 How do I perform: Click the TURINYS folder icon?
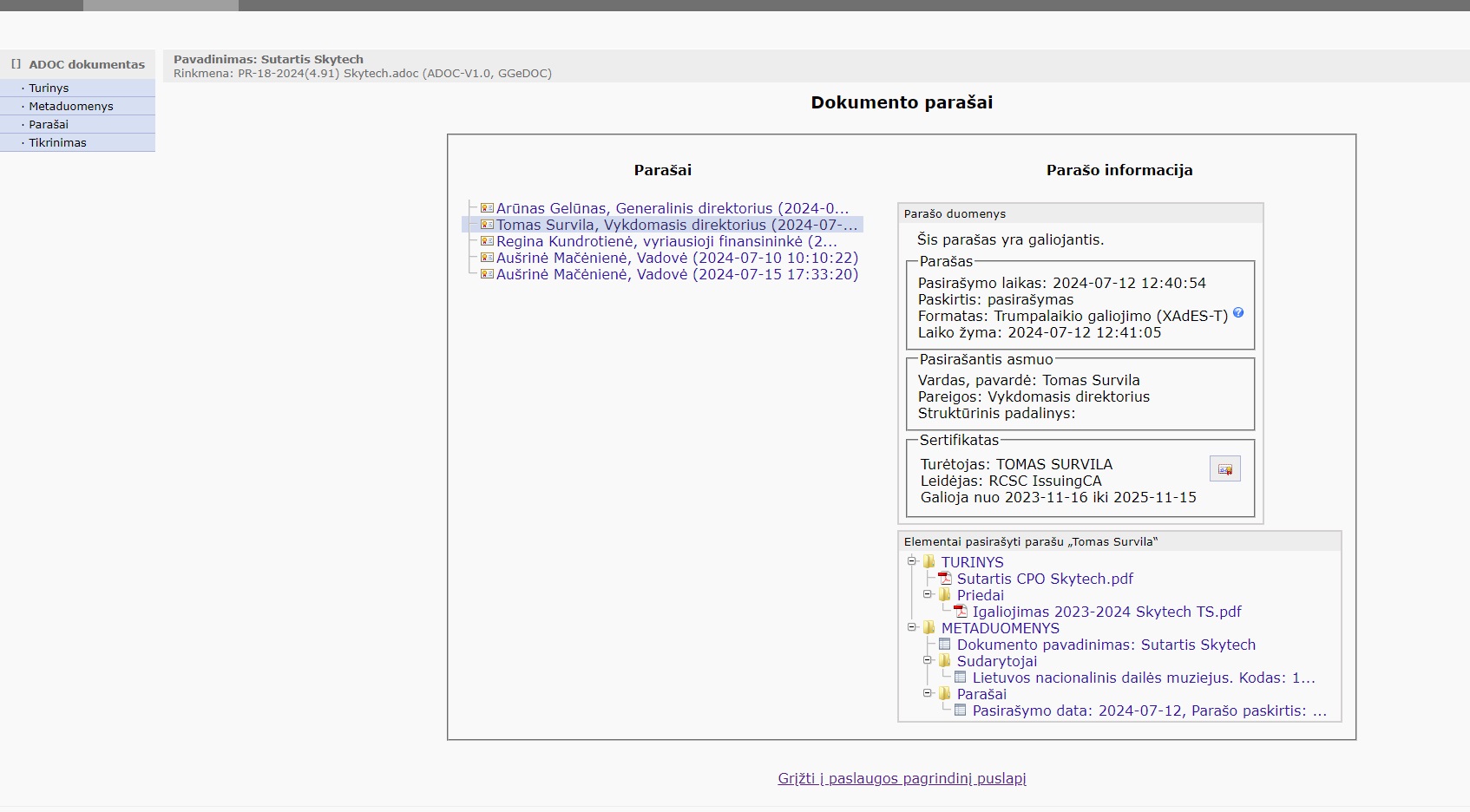click(929, 562)
